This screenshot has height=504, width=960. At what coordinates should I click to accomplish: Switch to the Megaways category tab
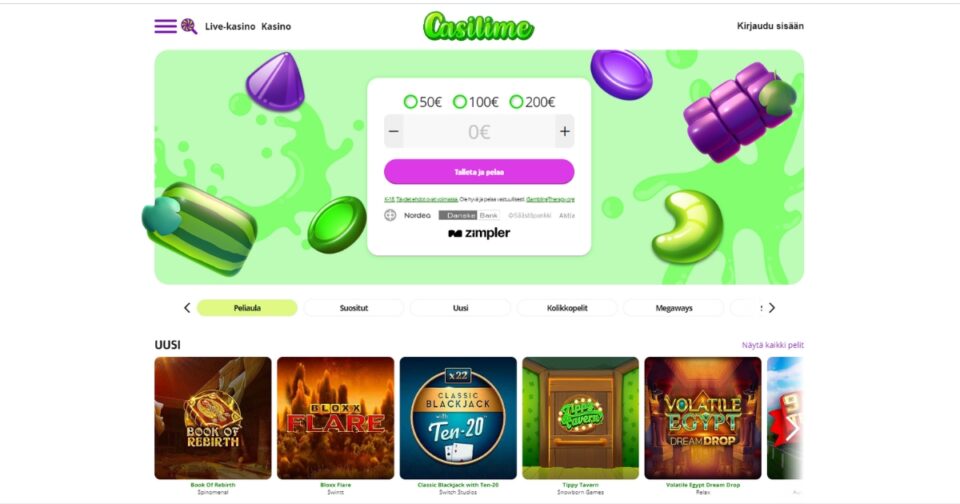point(673,308)
